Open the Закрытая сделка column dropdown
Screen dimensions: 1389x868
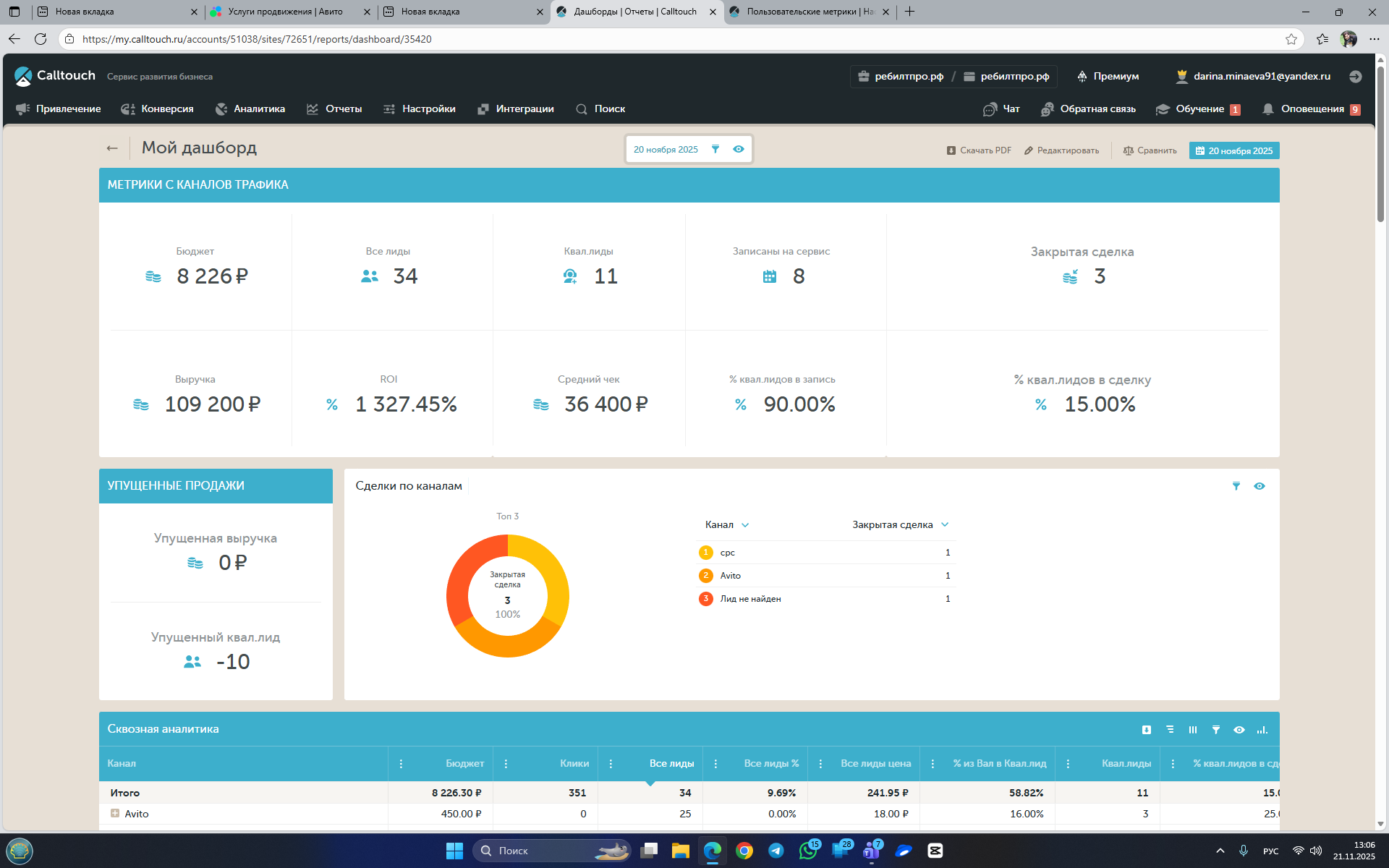point(945,525)
